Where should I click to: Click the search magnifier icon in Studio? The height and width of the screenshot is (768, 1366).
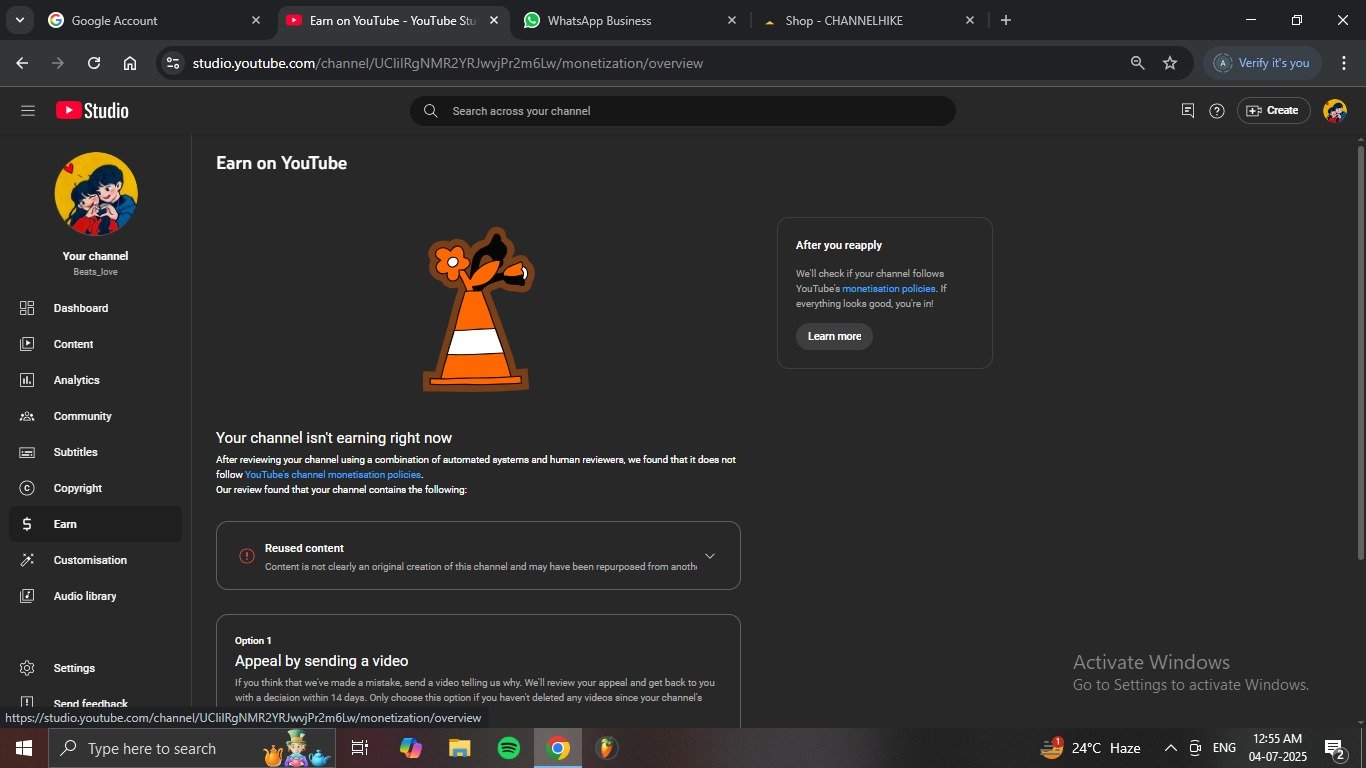click(x=431, y=111)
